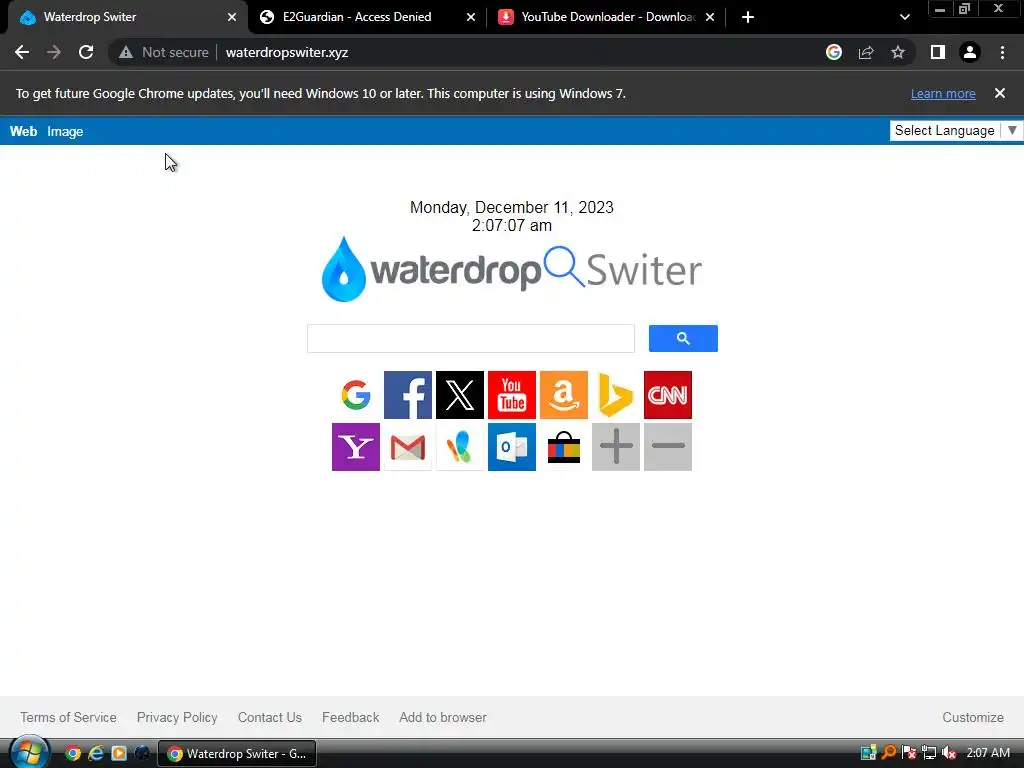Image resolution: width=1024 pixels, height=768 pixels.
Task: Open the Yahoo shortcut tile
Action: [x=356, y=447]
